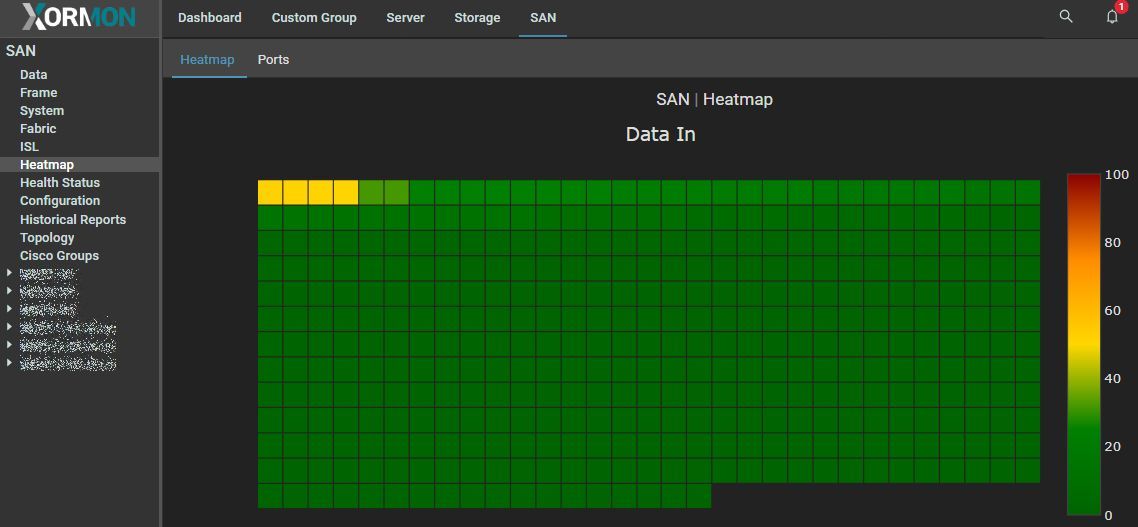Open the Server menu item
The height and width of the screenshot is (527, 1138).
pos(405,18)
